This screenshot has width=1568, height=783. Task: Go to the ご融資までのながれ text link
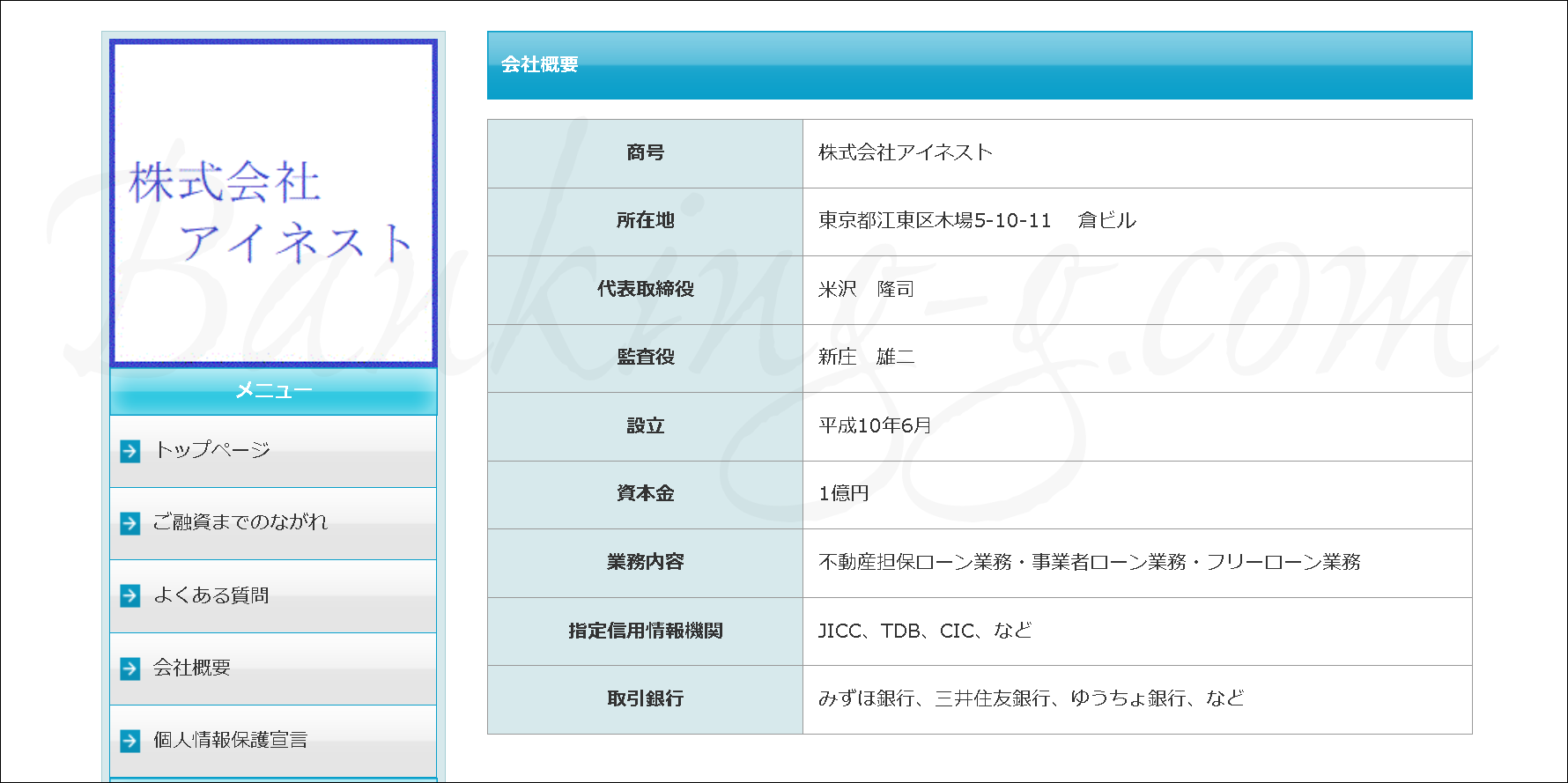240,522
